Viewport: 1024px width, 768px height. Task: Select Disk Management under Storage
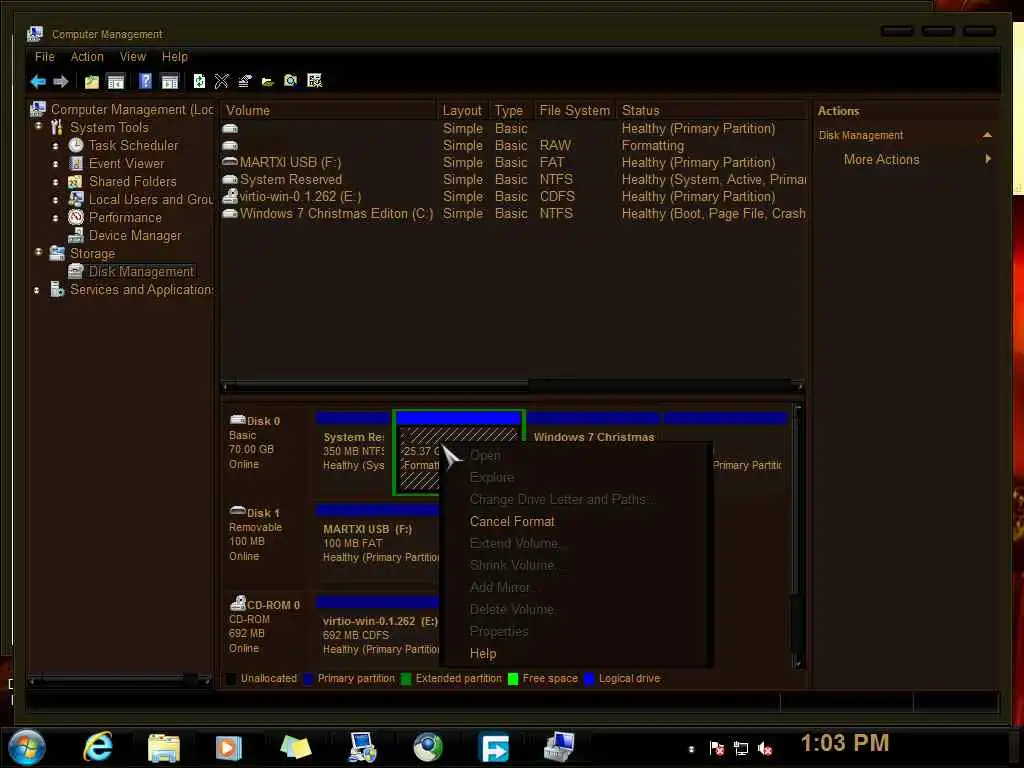tap(141, 272)
